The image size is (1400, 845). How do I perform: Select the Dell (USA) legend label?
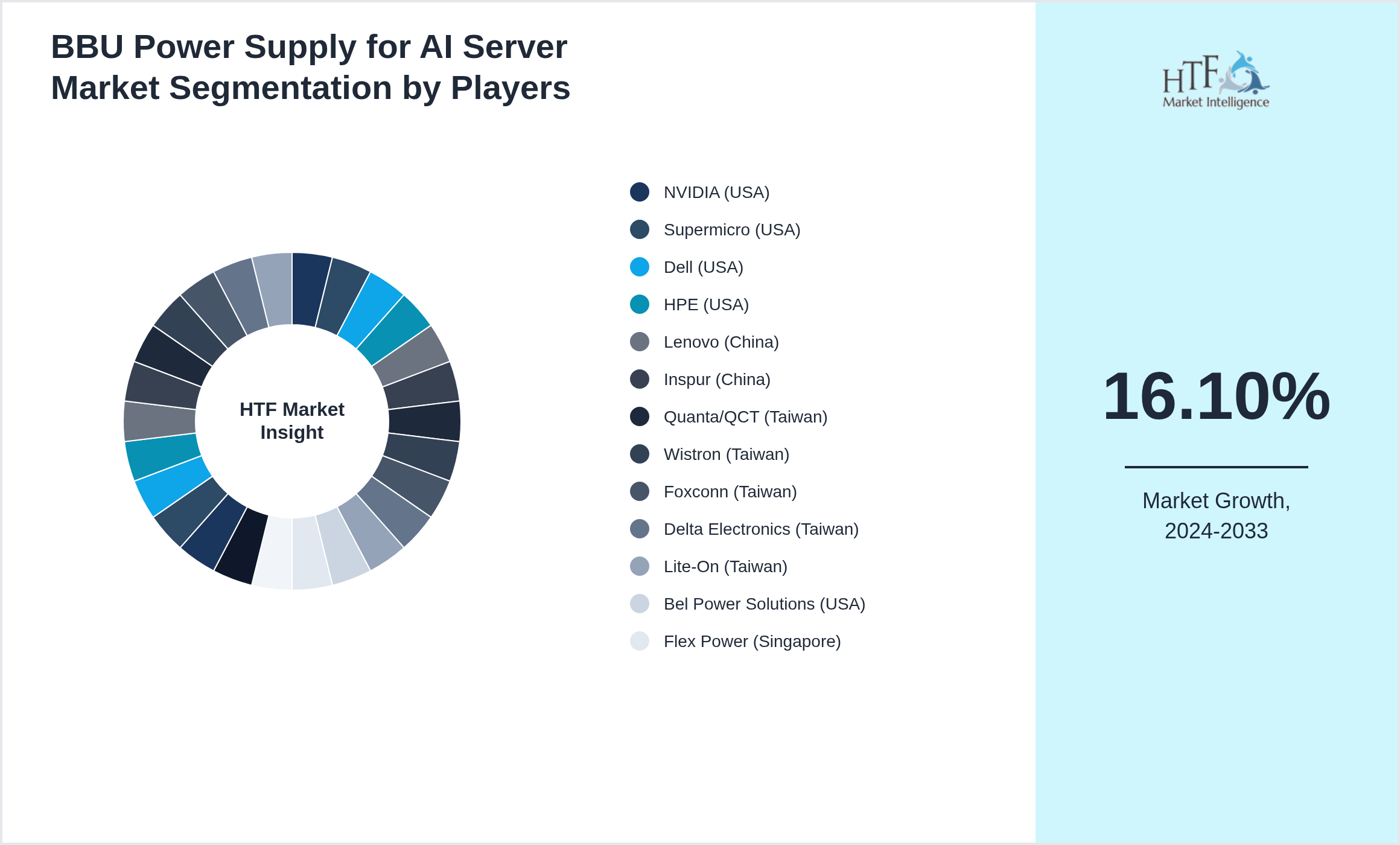704,267
